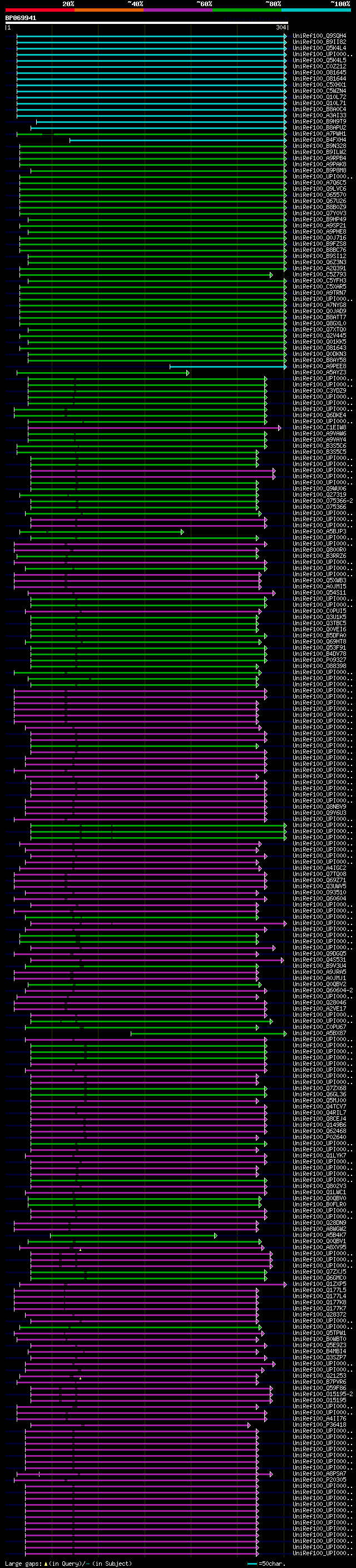This screenshot has width=356, height=1568.
Task: Select the UniRef100_A7NYG8 label
Action: pyautogui.click(x=319, y=305)
